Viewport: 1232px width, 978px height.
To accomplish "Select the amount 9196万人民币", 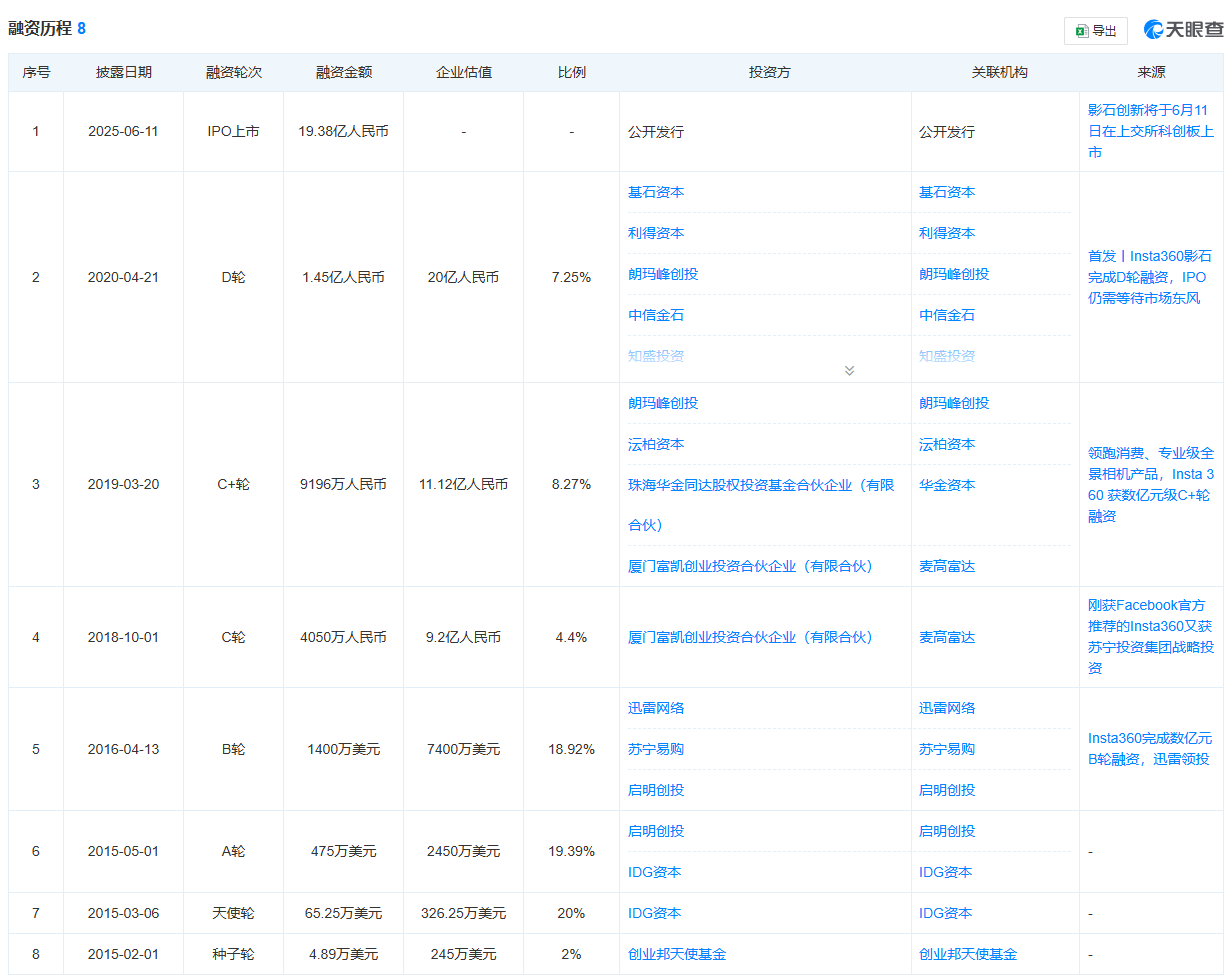I will tap(344, 484).
